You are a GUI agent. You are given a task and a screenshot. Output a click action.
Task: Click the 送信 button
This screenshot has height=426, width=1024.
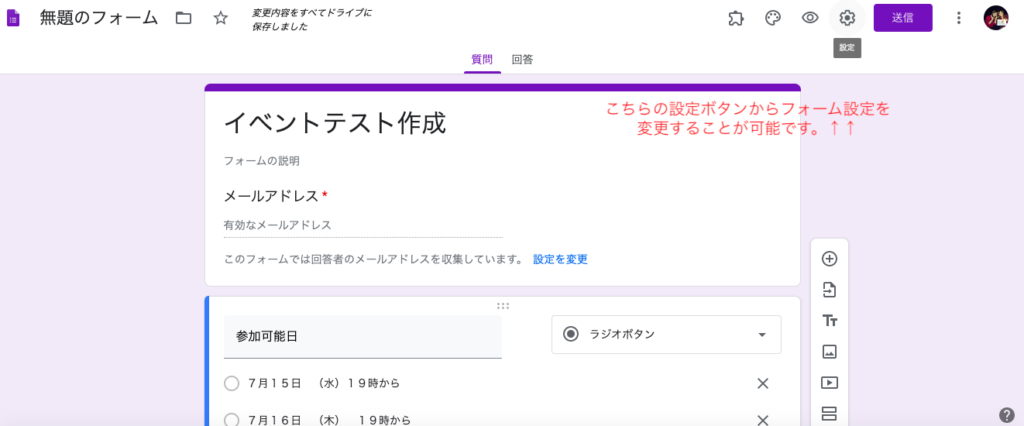coord(903,18)
